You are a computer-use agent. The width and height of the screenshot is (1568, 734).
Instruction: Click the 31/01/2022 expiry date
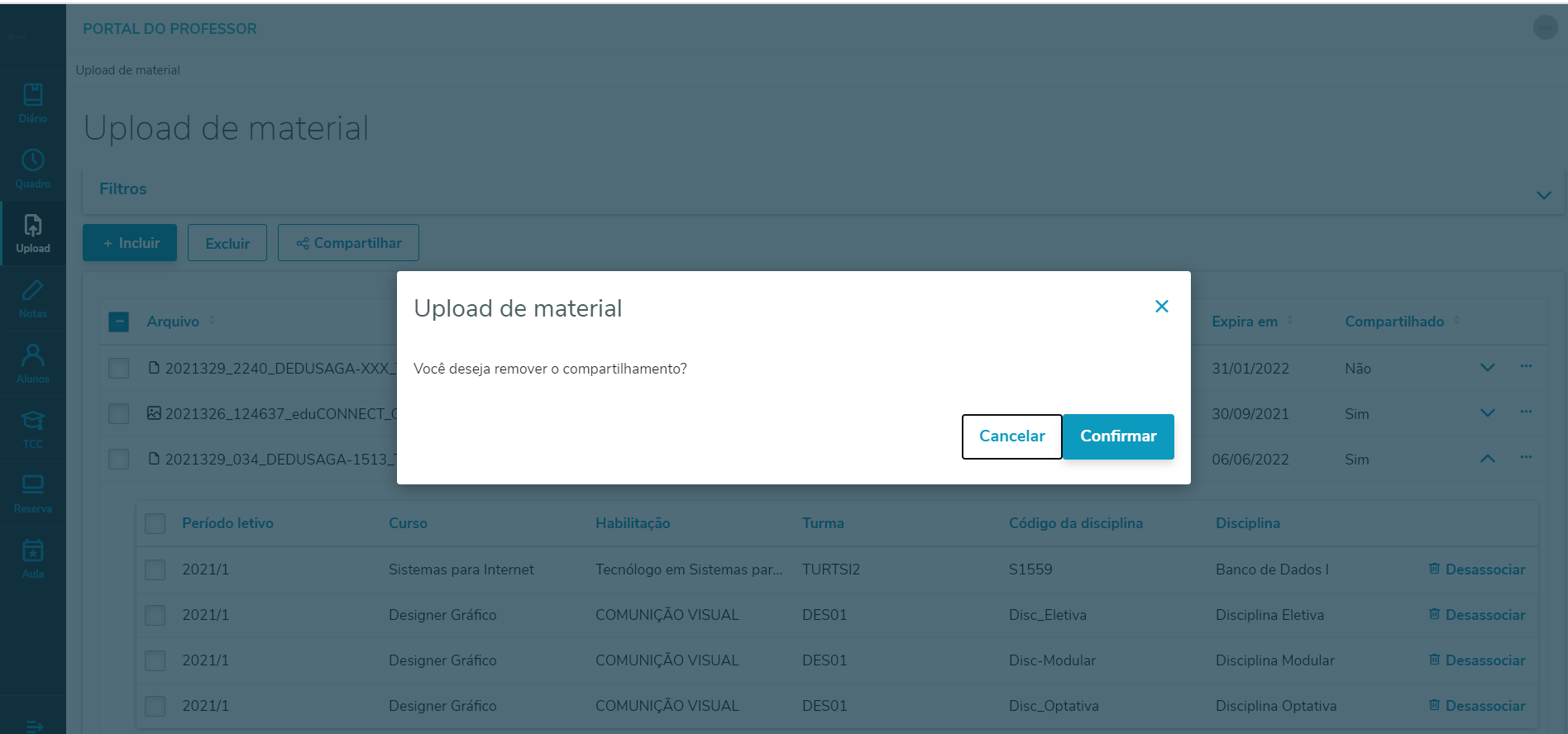pyautogui.click(x=1250, y=369)
